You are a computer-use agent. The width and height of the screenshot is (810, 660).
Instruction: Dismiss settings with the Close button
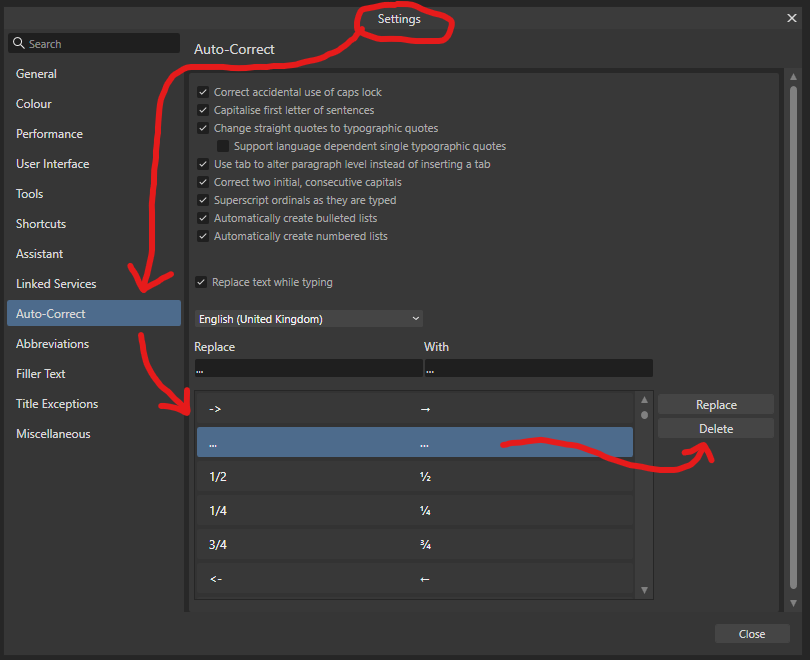752,633
